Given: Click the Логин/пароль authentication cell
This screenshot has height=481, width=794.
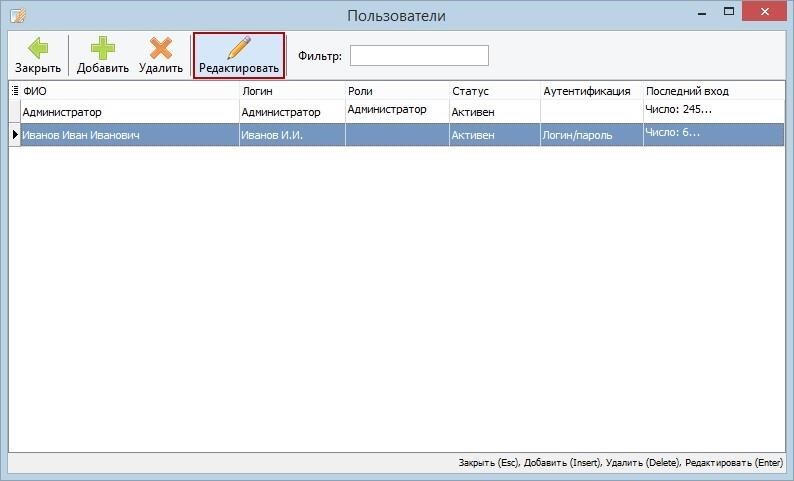Looking at the screenshot, I should pyautogui.click(x=591, y=135).
